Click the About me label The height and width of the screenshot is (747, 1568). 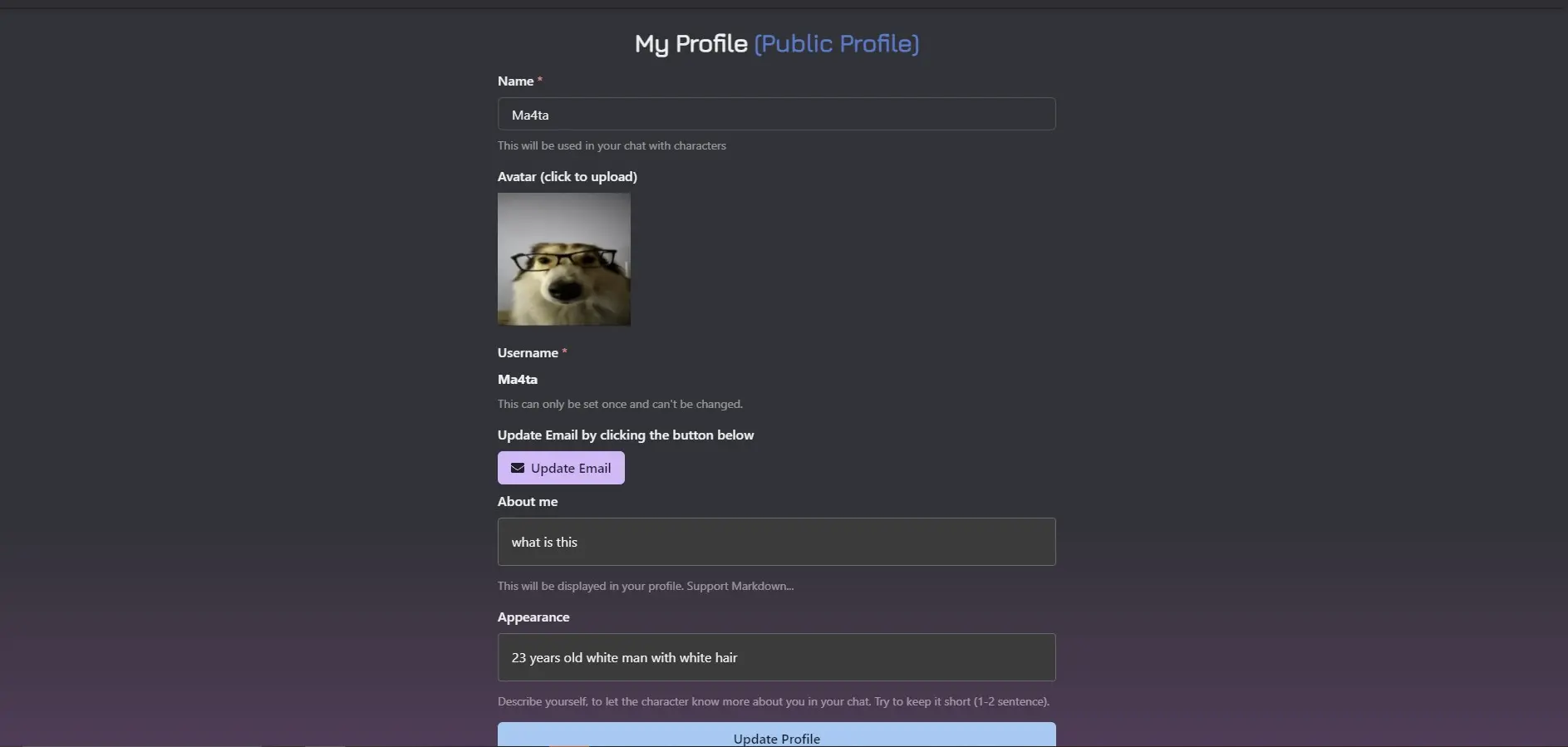(528, 501)
